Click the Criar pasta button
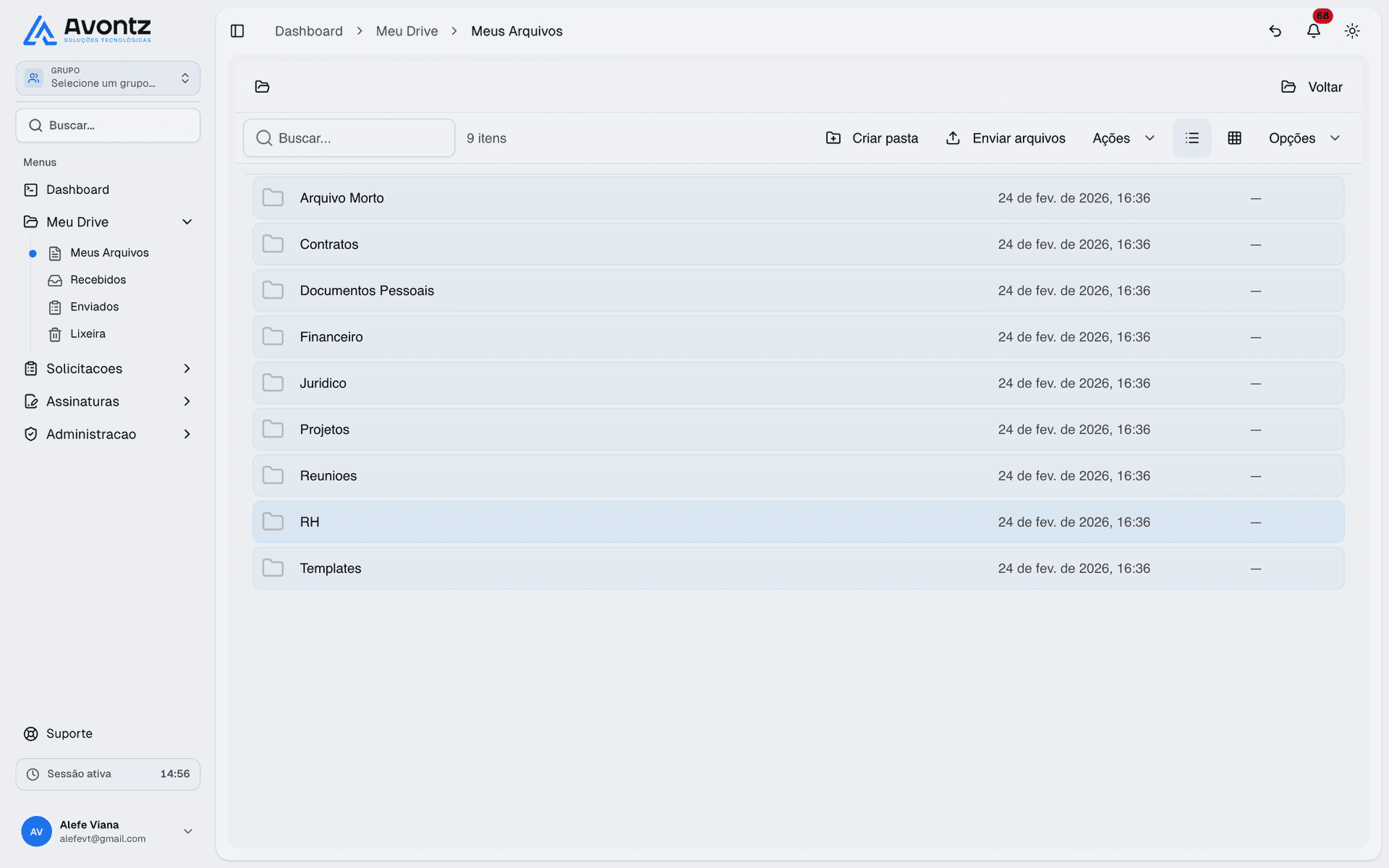 [872, 138]
